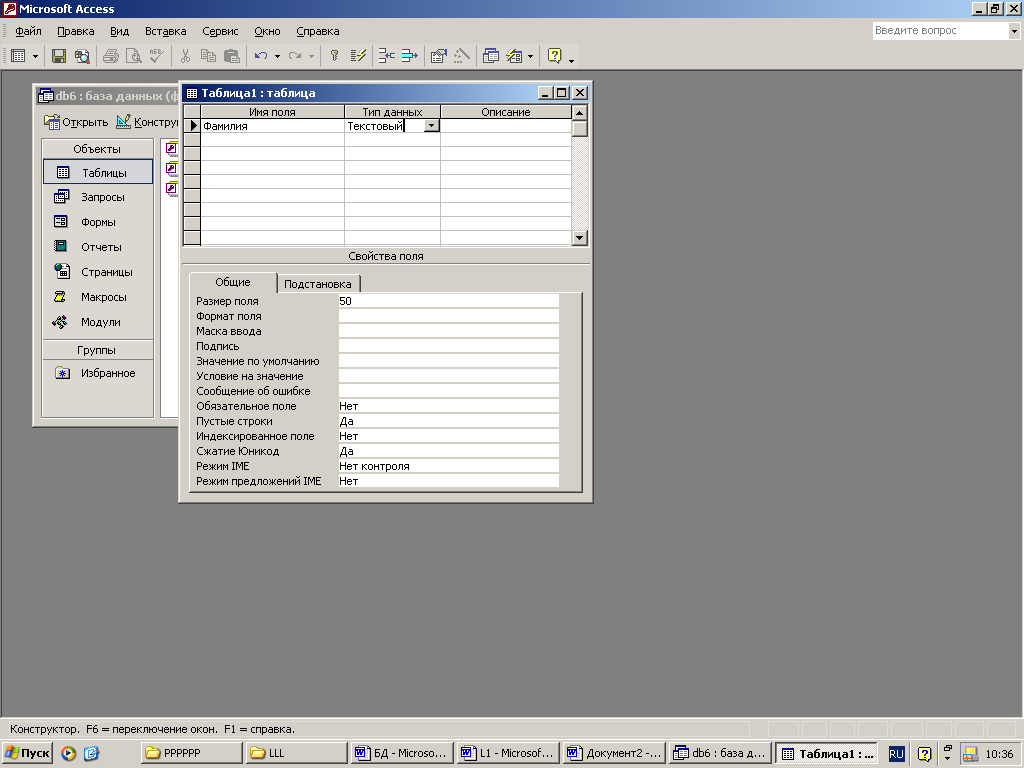Click the Print toolbar icon
This screenshot has height=768, width=1024.
point(110,56)
